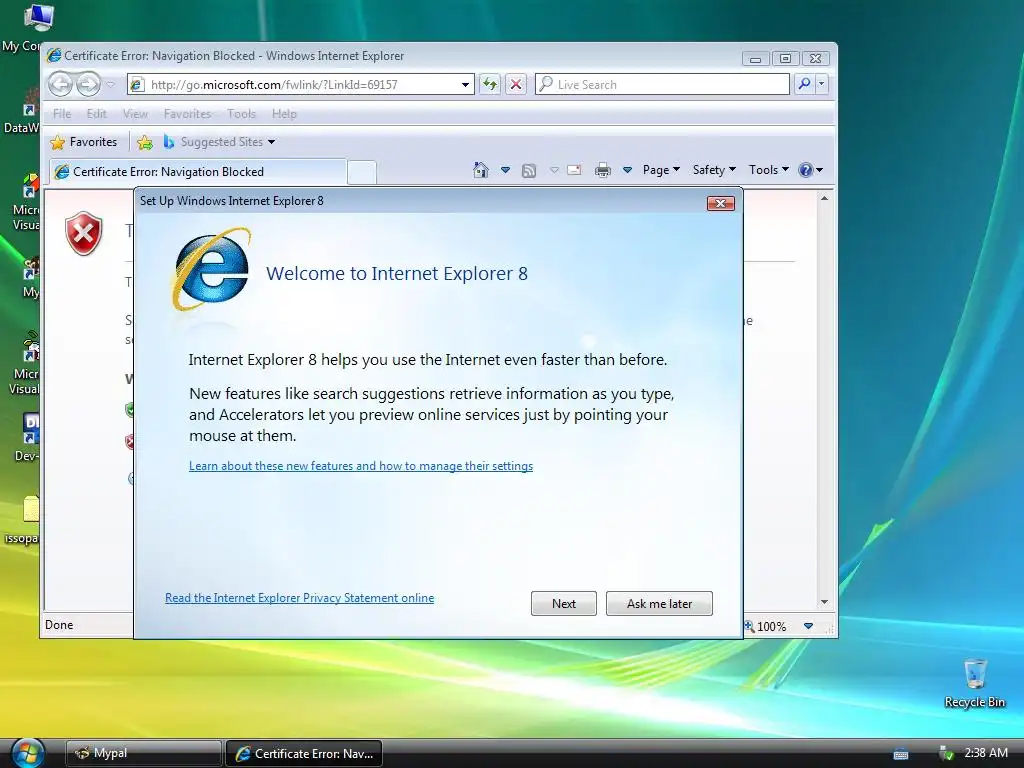Click the Forward navigation arrow in Internet Explorer
The height and width of the screenshot is (768, 1024).
[88, 84]
